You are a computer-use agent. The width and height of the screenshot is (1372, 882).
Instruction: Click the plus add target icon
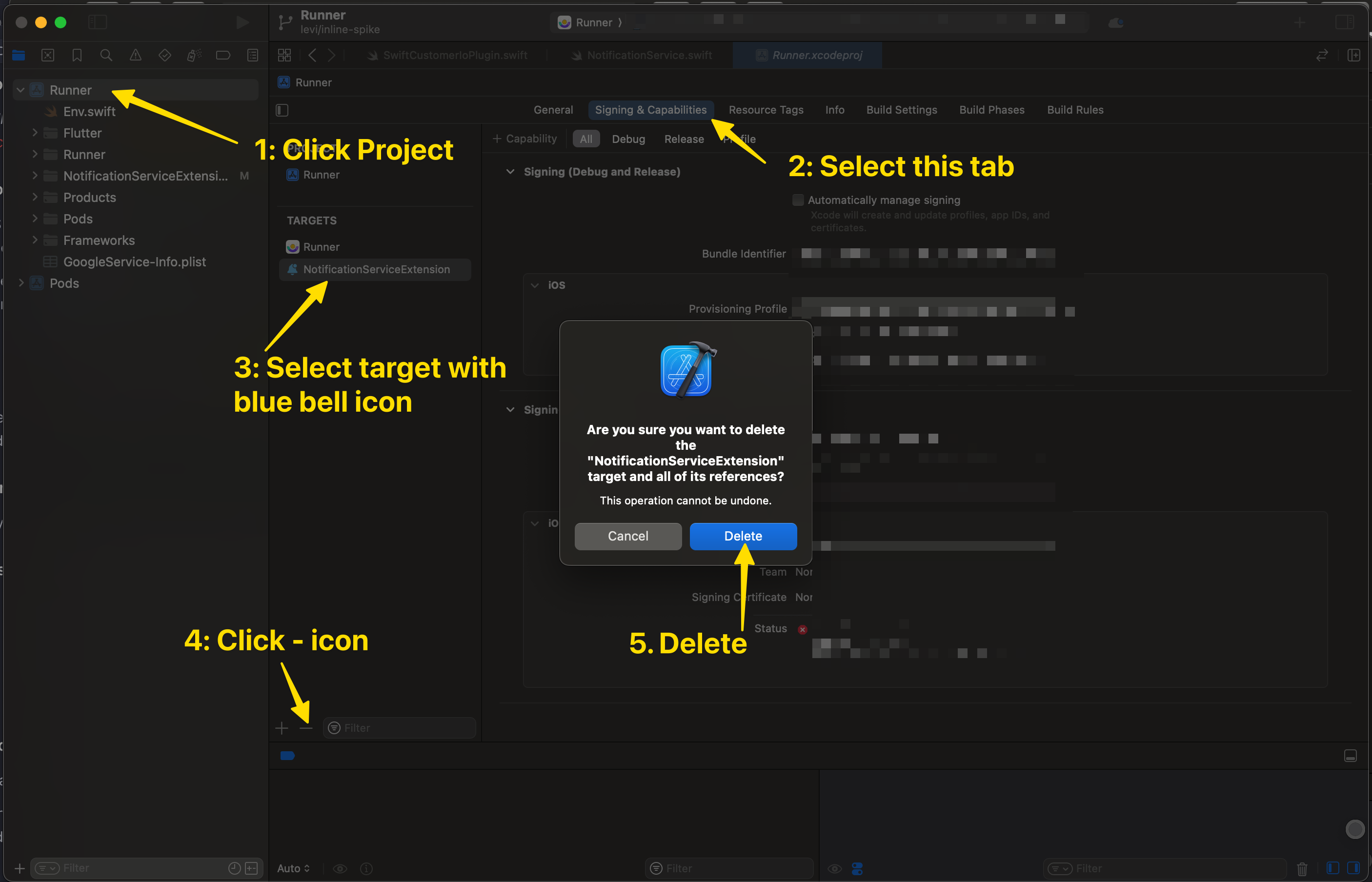point(282,728)
